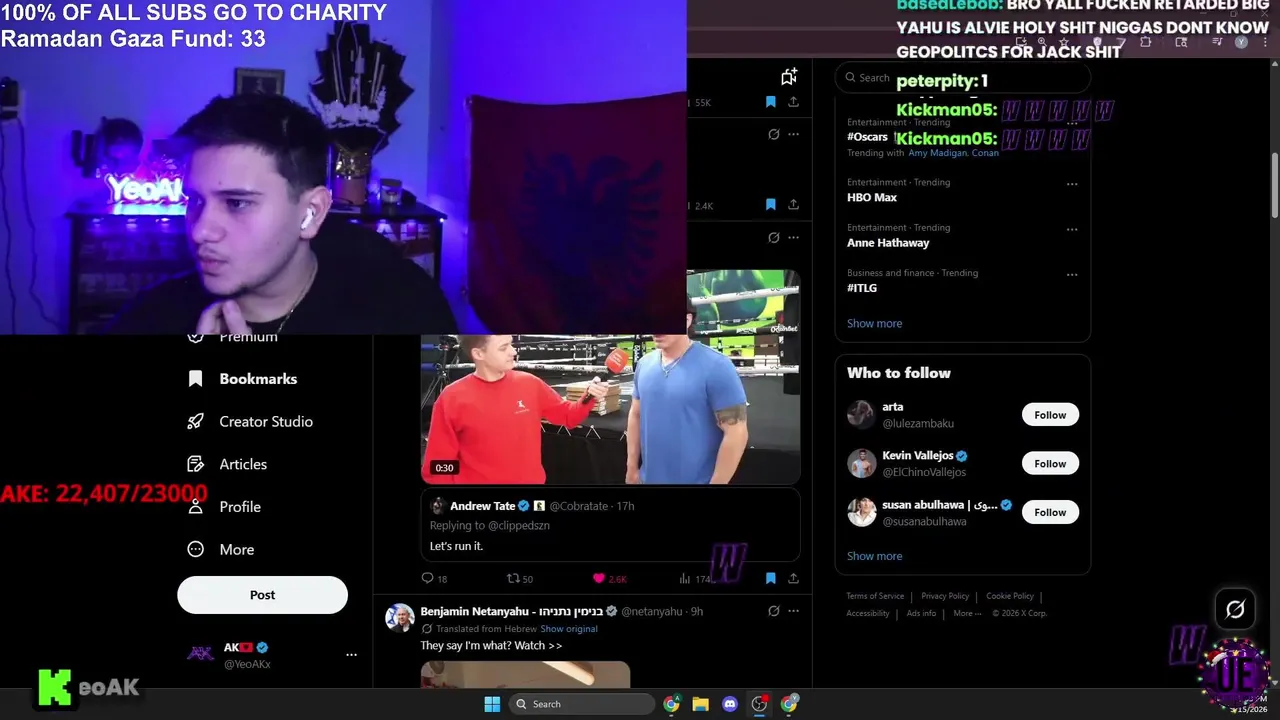Open account switcher dots next to @YeoAKx

point(351,655)
